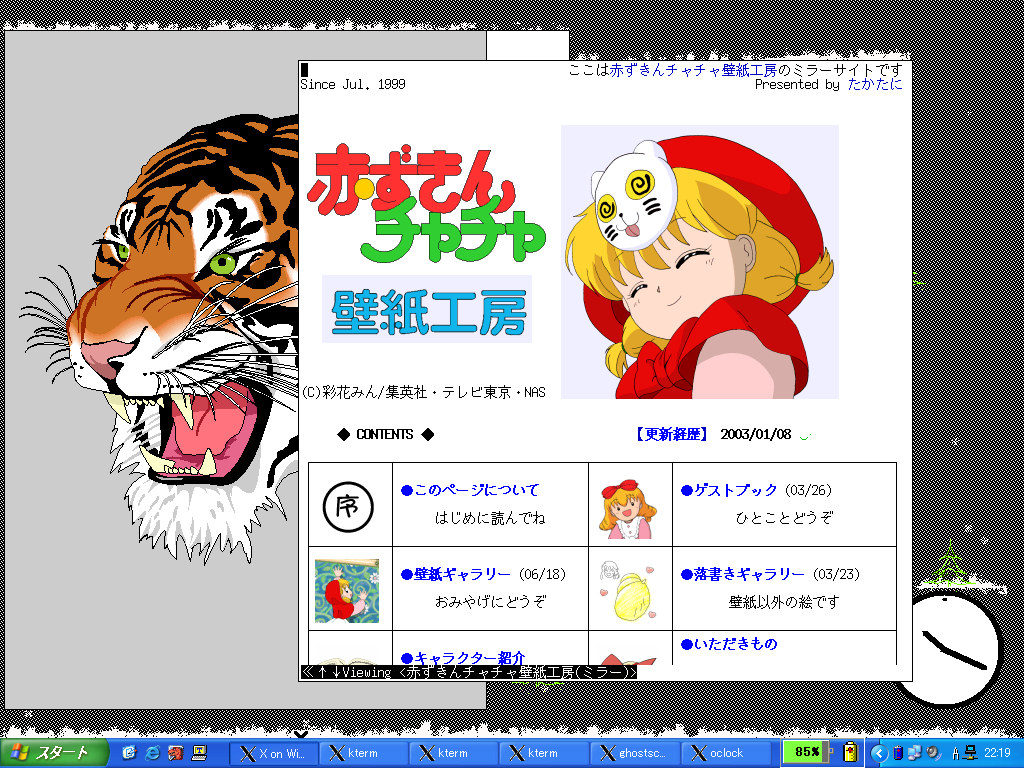Click the IME 'A' language tray icon
1024x768 pixels.
(955, 754)
